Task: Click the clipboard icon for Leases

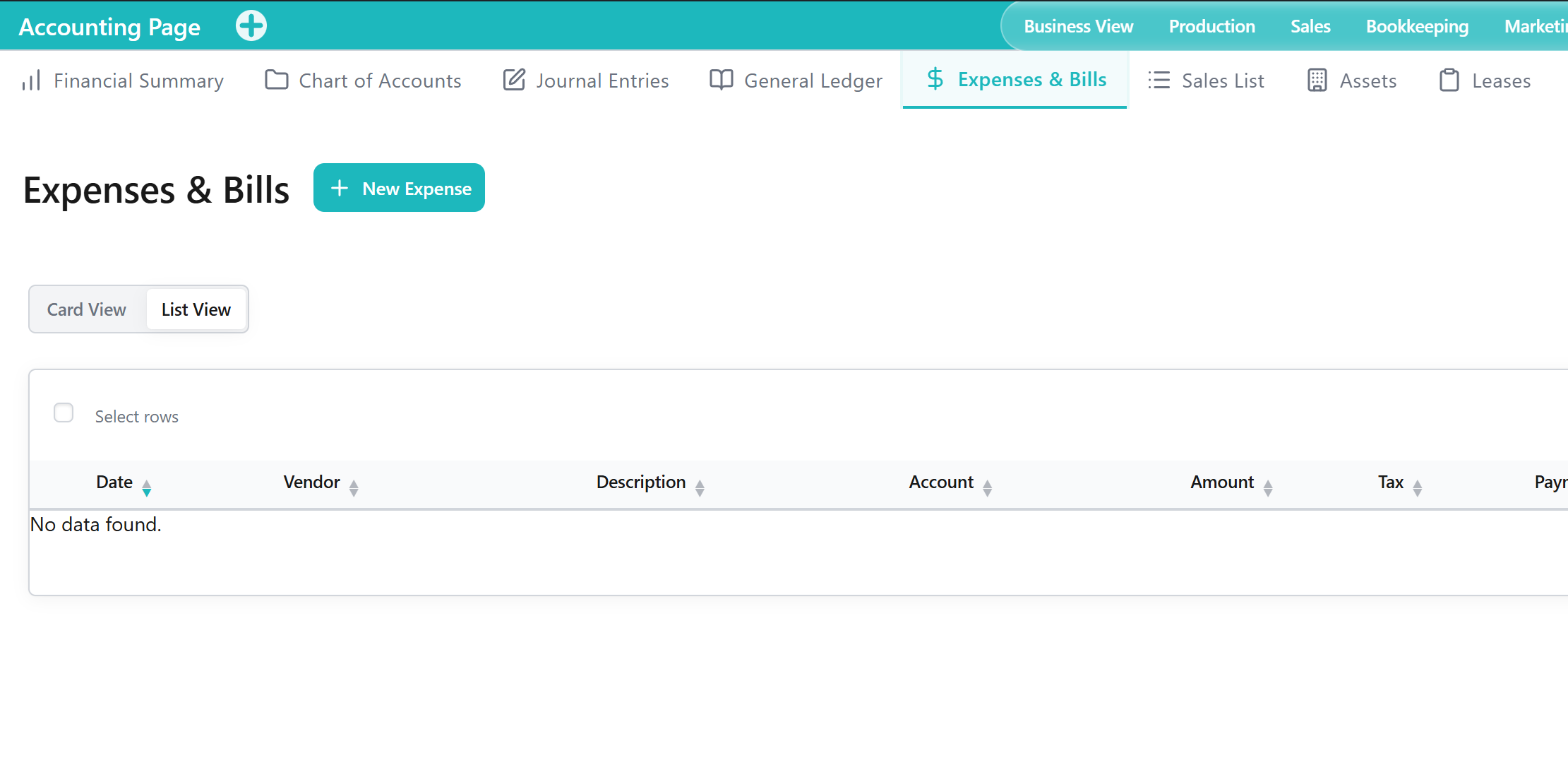Action: (1449, 80)
